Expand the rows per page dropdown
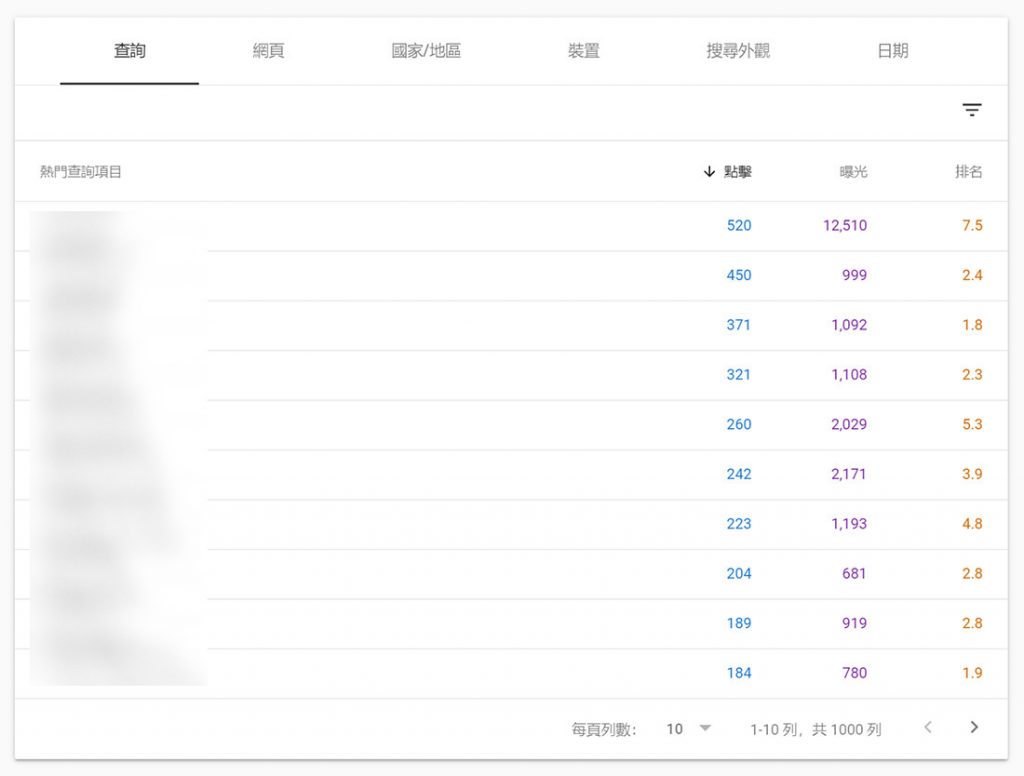The height and width of the screenshot is (776, 1024). (x=688, y=729)
